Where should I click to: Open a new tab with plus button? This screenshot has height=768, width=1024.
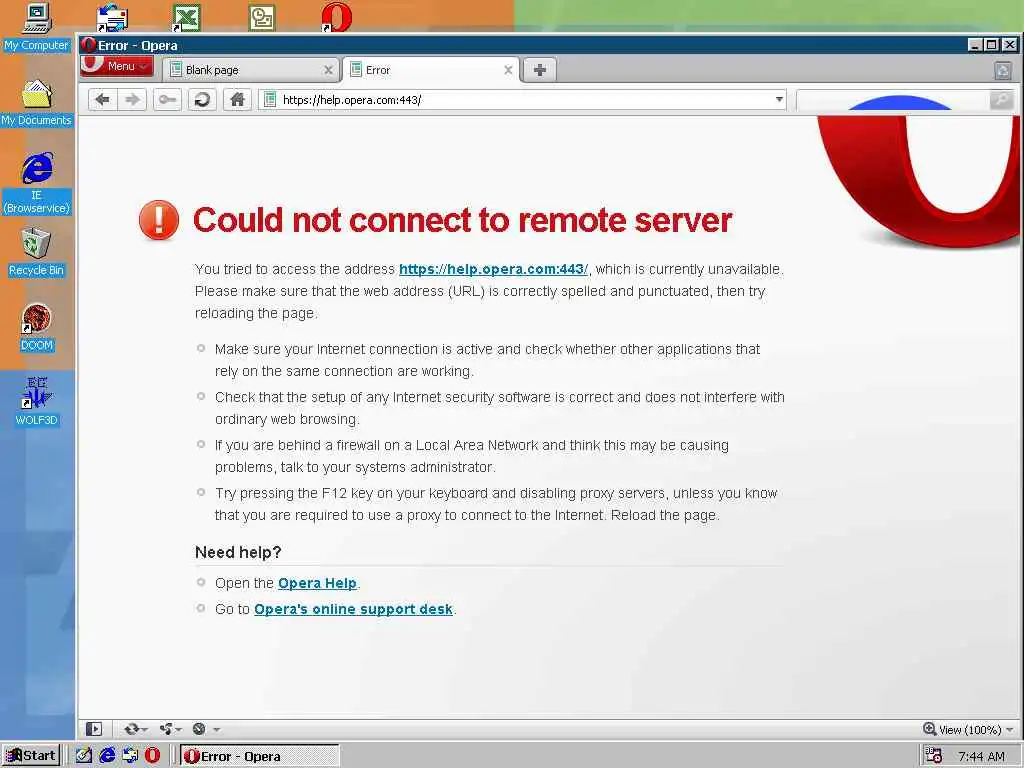(x=539, y=70)
